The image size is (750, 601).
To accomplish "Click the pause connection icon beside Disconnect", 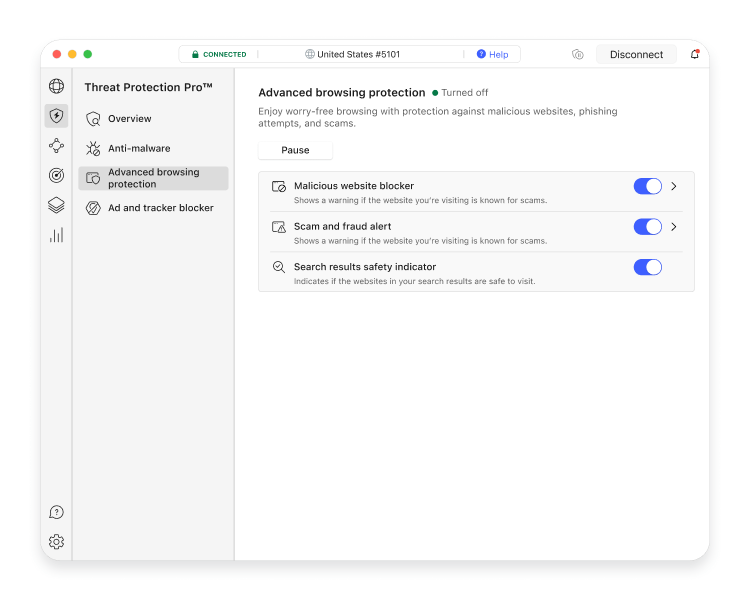I will click(578, 55).
